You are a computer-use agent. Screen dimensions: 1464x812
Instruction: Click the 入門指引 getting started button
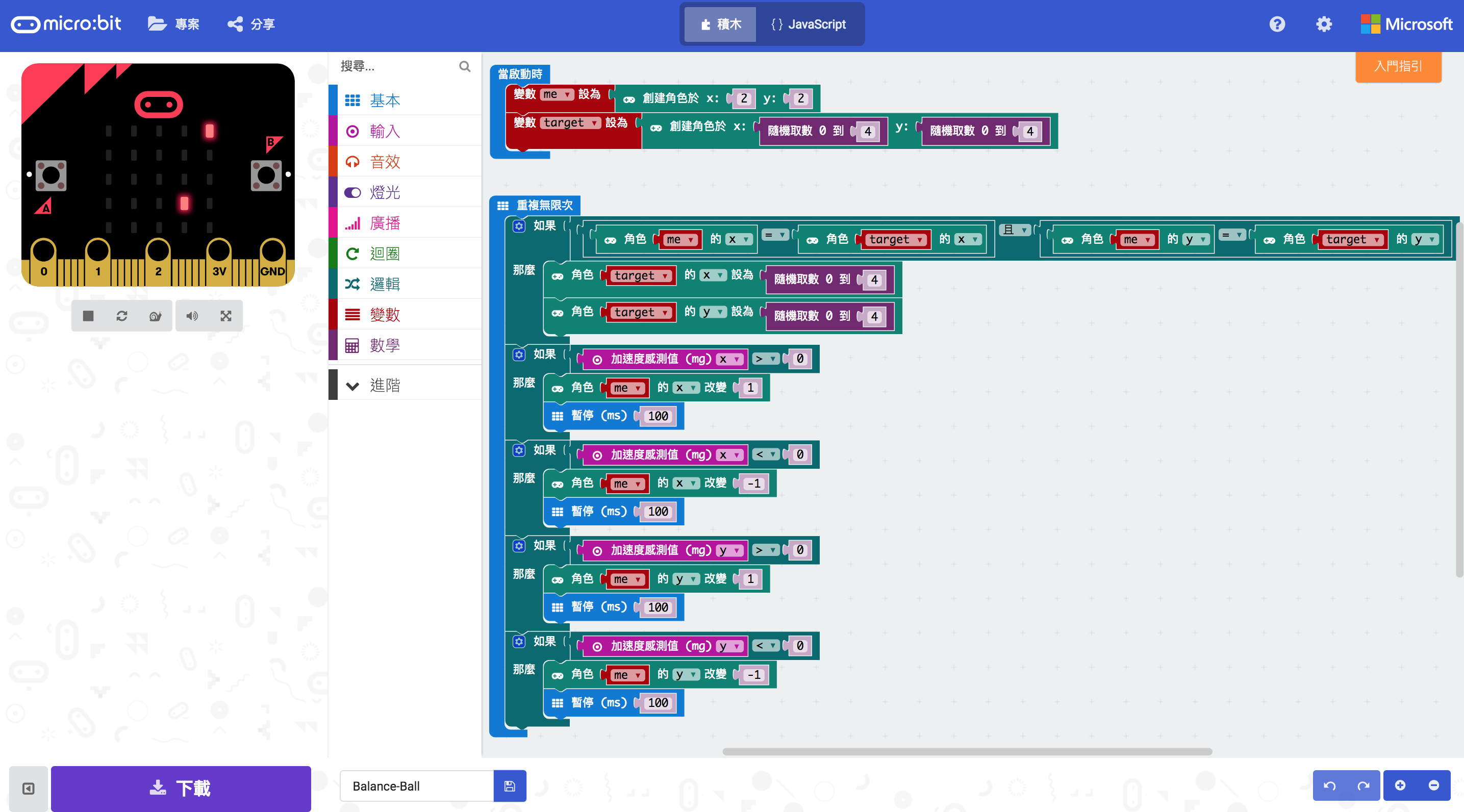pyautogui.click(x=1398, y=66)
